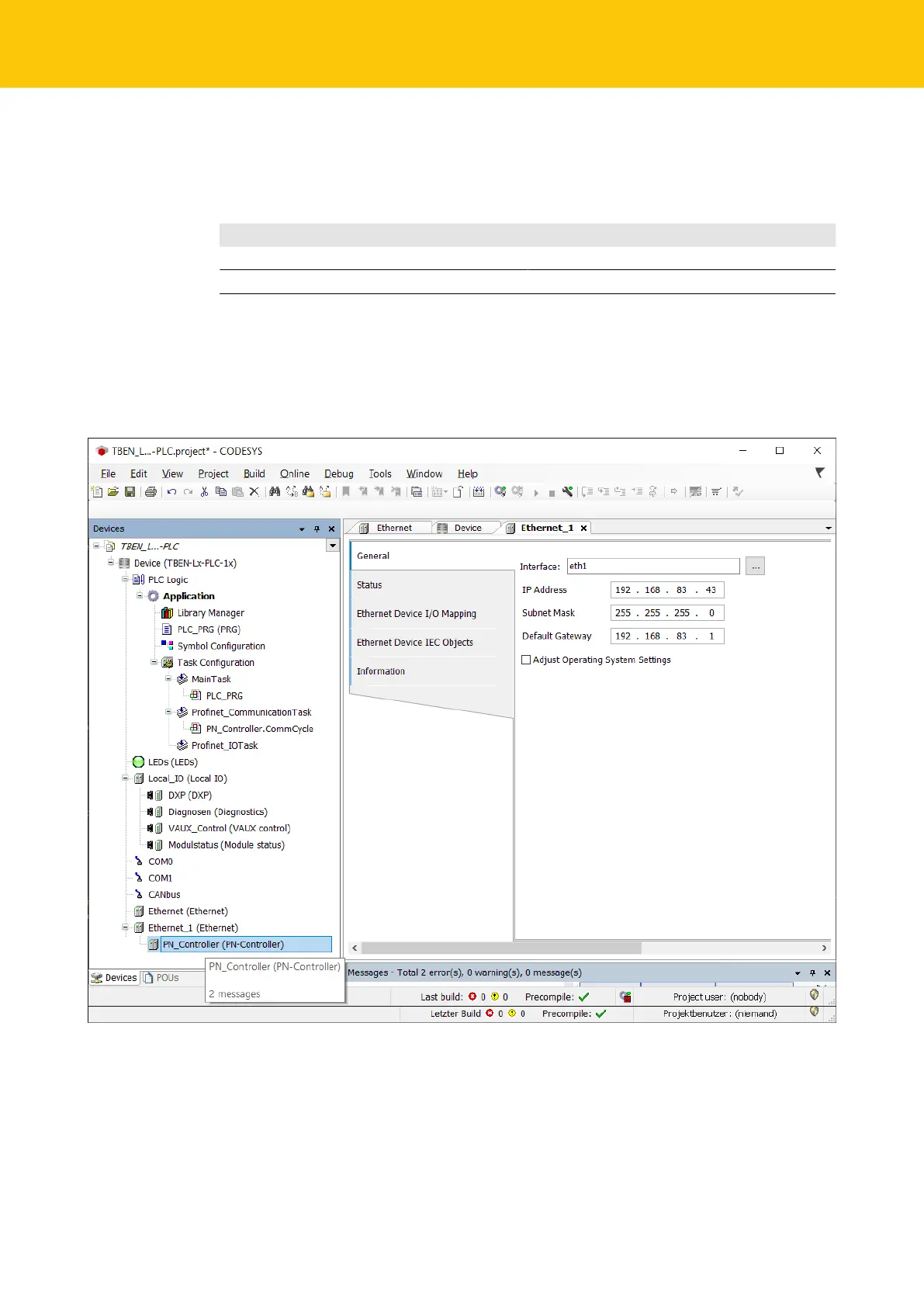Image resolution: width=924 pixels, height=1307 pixels.
Task: Open the TBEN_L...-PLC project dropdown arrow
Action: click(332, 546)
